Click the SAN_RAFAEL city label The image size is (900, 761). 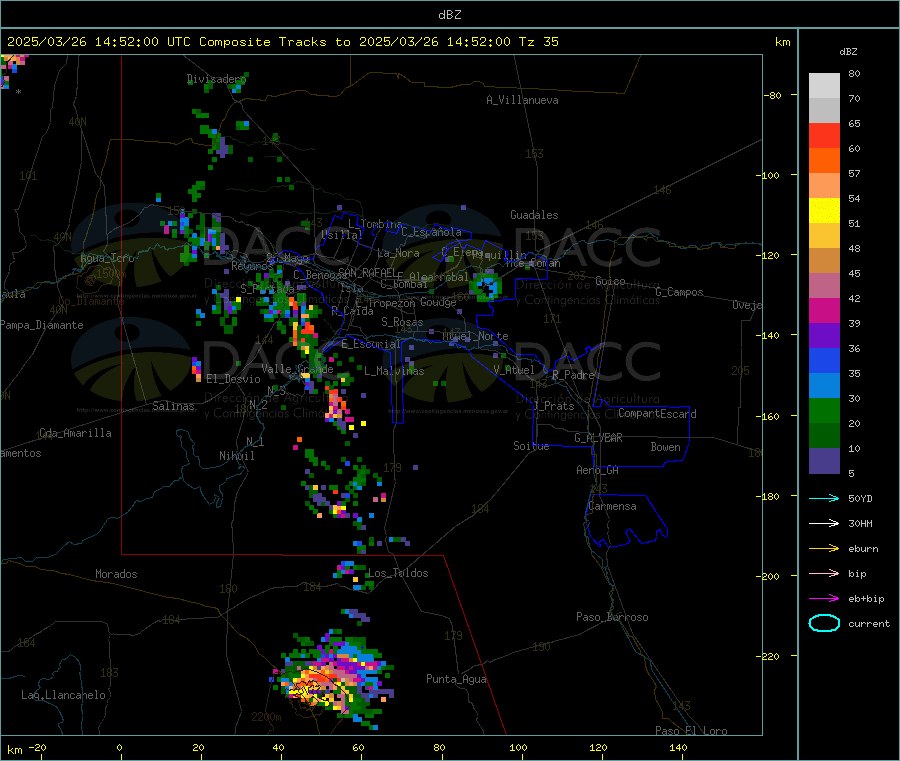click(x=367, y=272)
